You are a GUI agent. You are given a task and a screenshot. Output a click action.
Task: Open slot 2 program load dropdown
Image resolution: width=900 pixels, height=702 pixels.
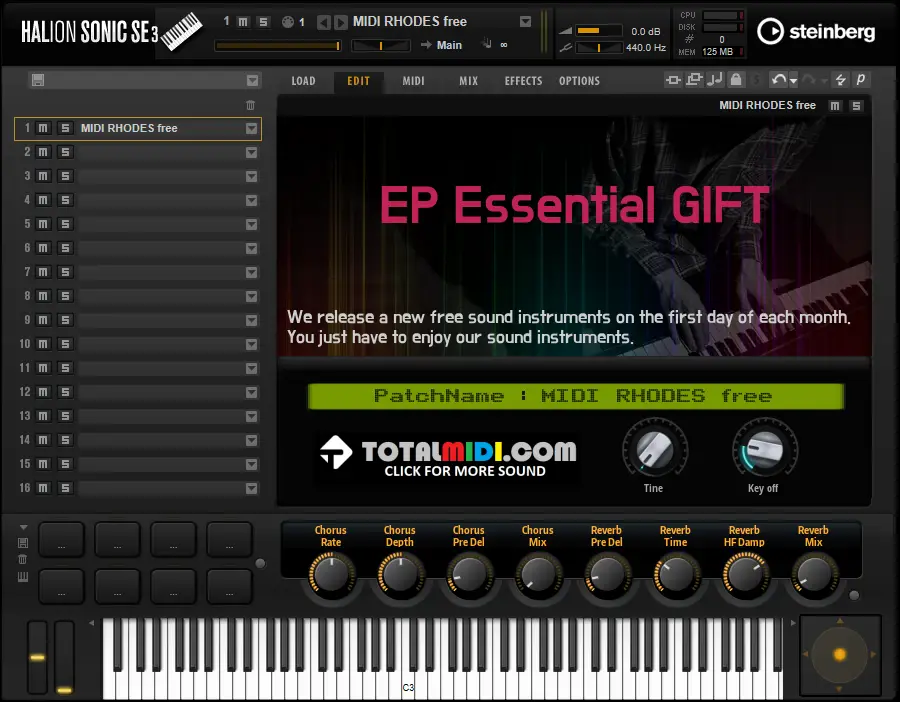[251, 153]
